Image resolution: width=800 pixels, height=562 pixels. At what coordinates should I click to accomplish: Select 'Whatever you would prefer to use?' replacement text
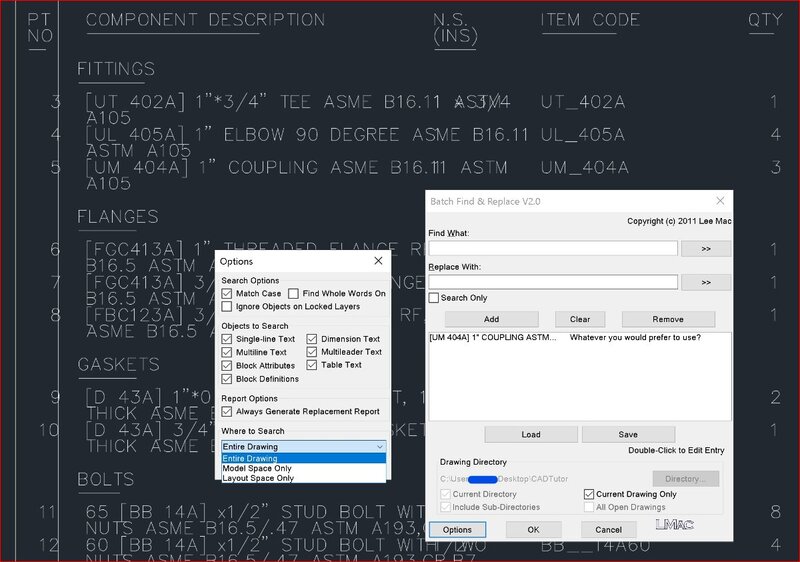pos(635,338)
